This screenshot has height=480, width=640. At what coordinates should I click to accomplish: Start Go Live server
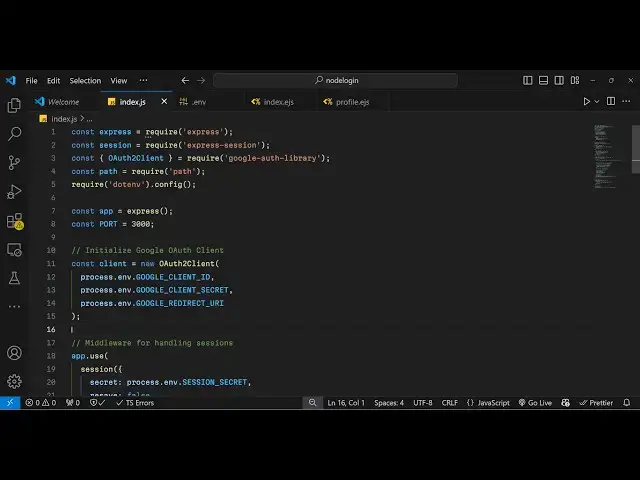click(535, 403)
